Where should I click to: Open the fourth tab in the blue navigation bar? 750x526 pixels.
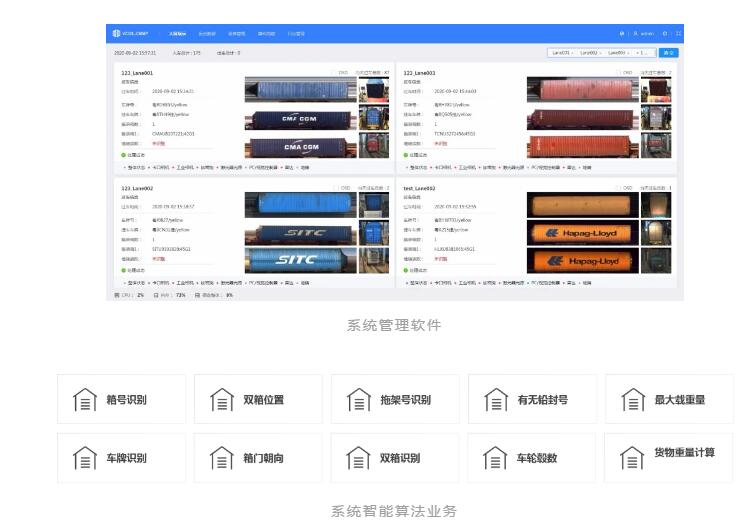tap(266, 34)
